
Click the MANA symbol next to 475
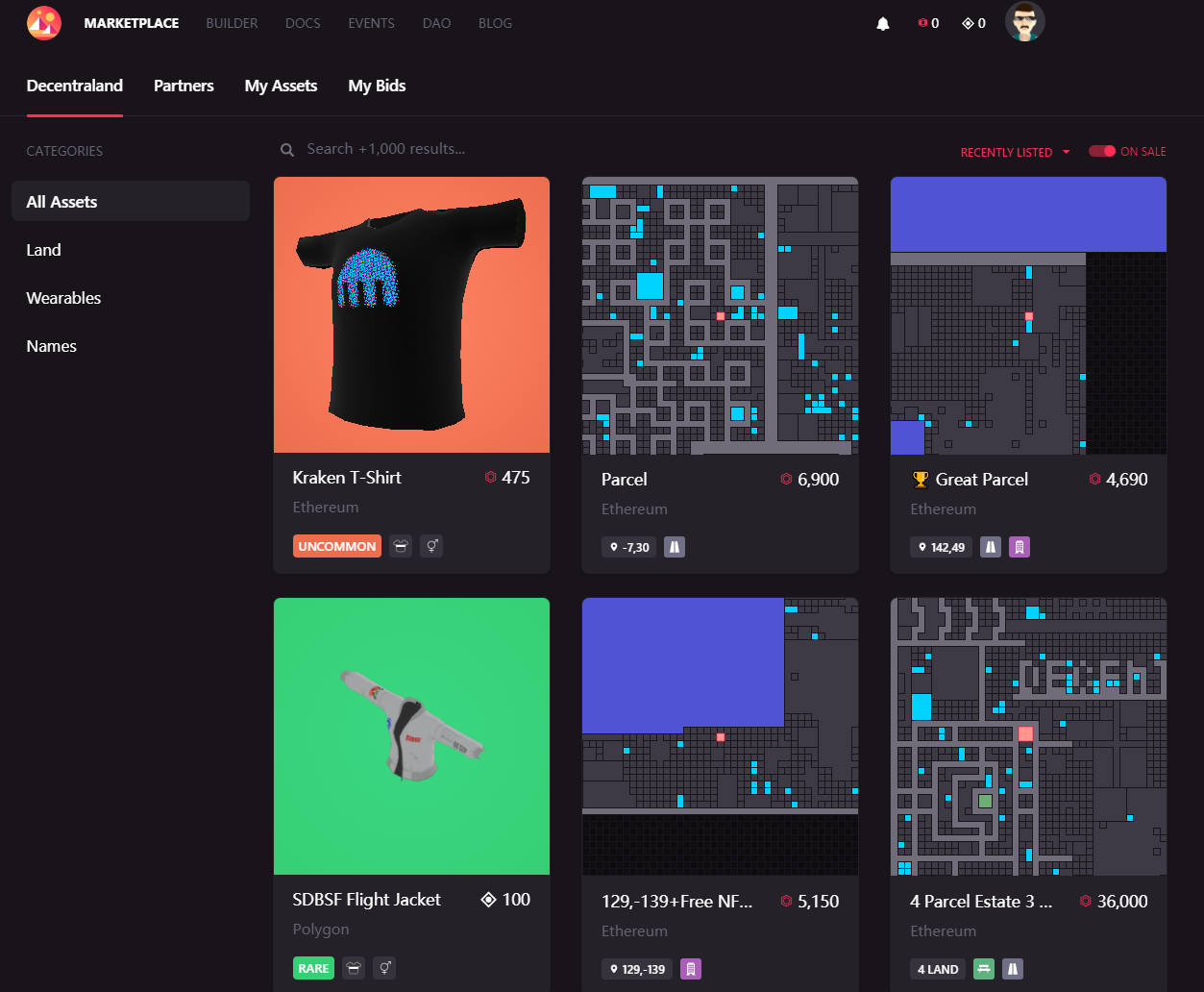490,478
